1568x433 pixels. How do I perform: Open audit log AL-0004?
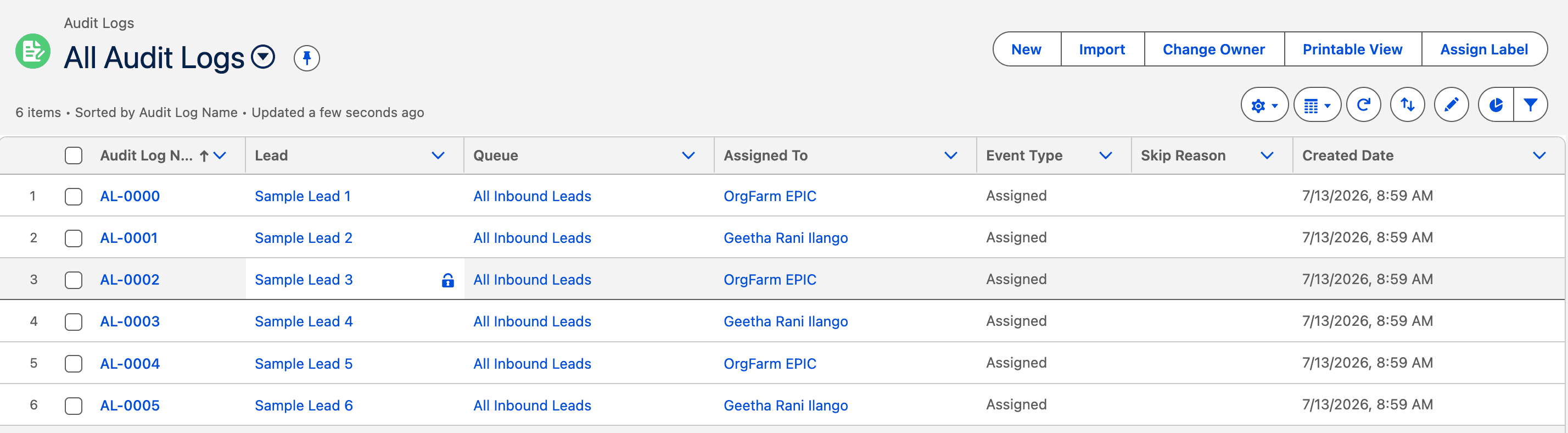pyautogui.click(x=130, y=363)
